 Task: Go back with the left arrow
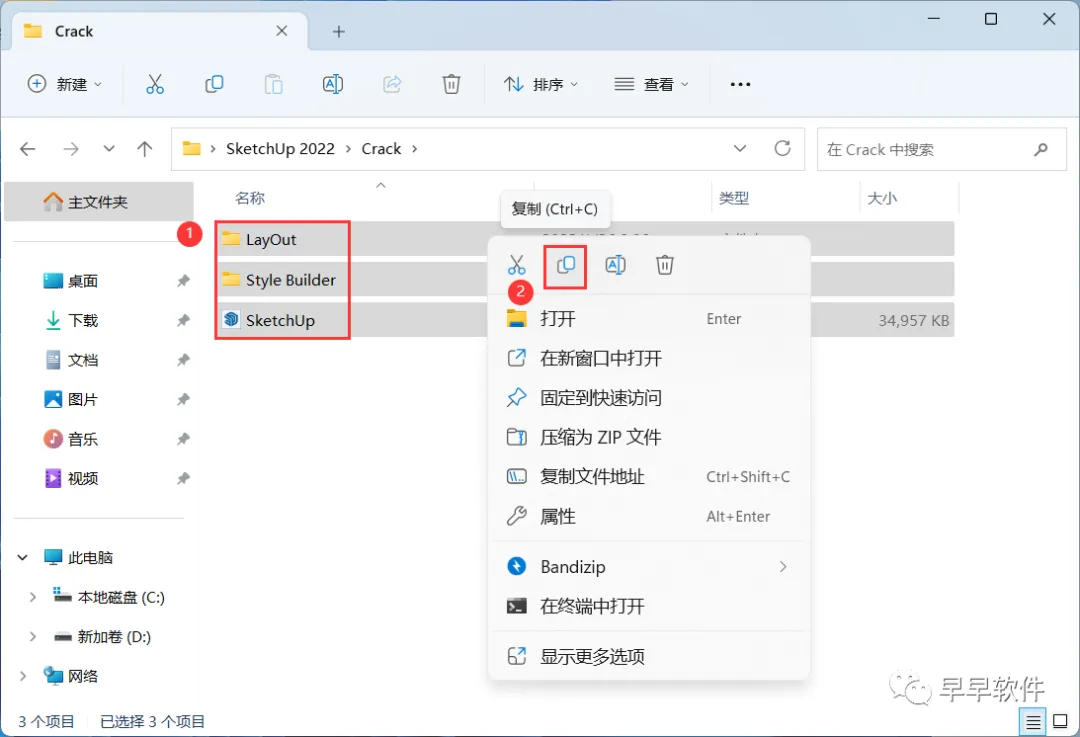click(28, 149)
